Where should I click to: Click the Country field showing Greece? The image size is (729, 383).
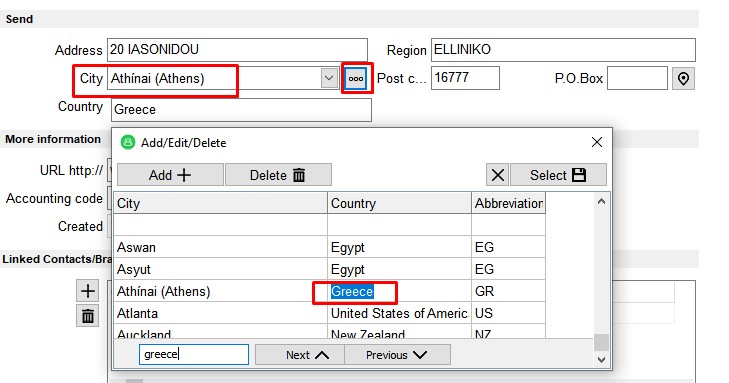pos(241,110)
